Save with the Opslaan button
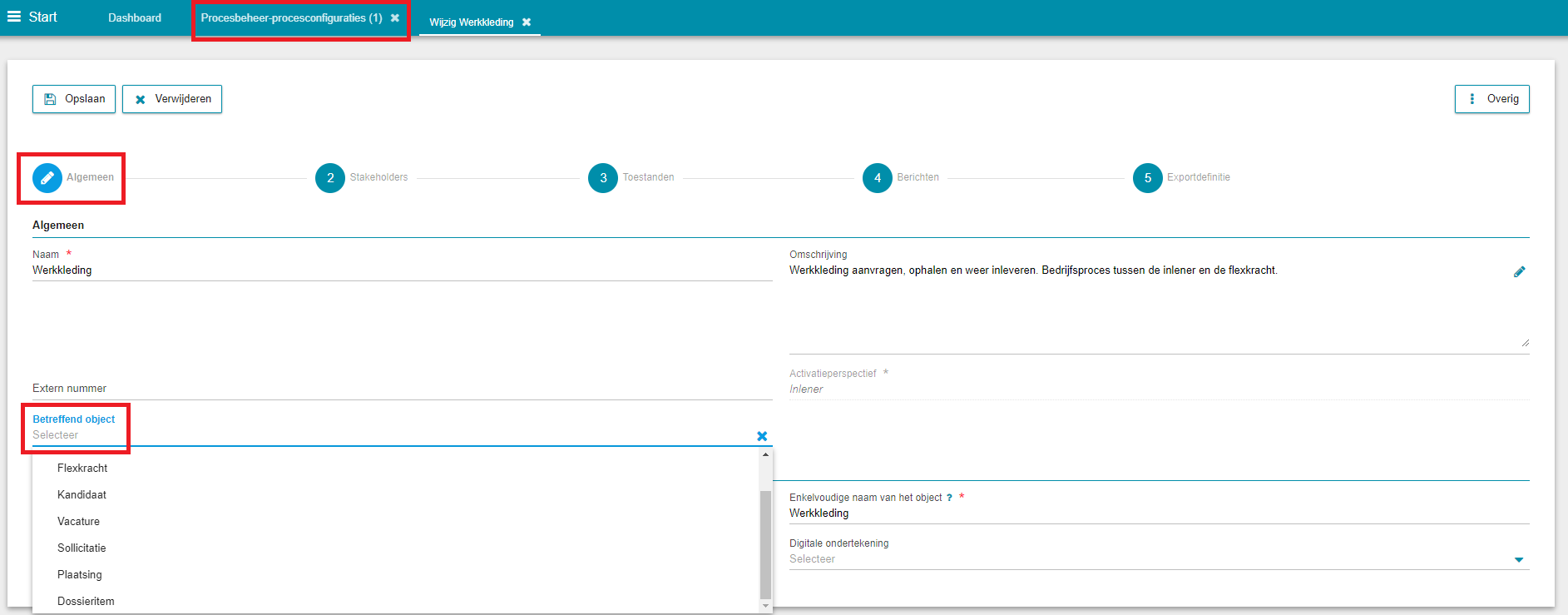The height and width of the screenshot is (615, 1568). coord(74,99)
